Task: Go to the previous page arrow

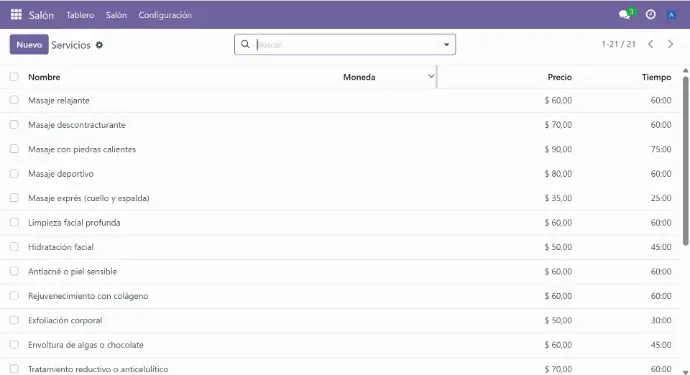Action: coord(650,44)
